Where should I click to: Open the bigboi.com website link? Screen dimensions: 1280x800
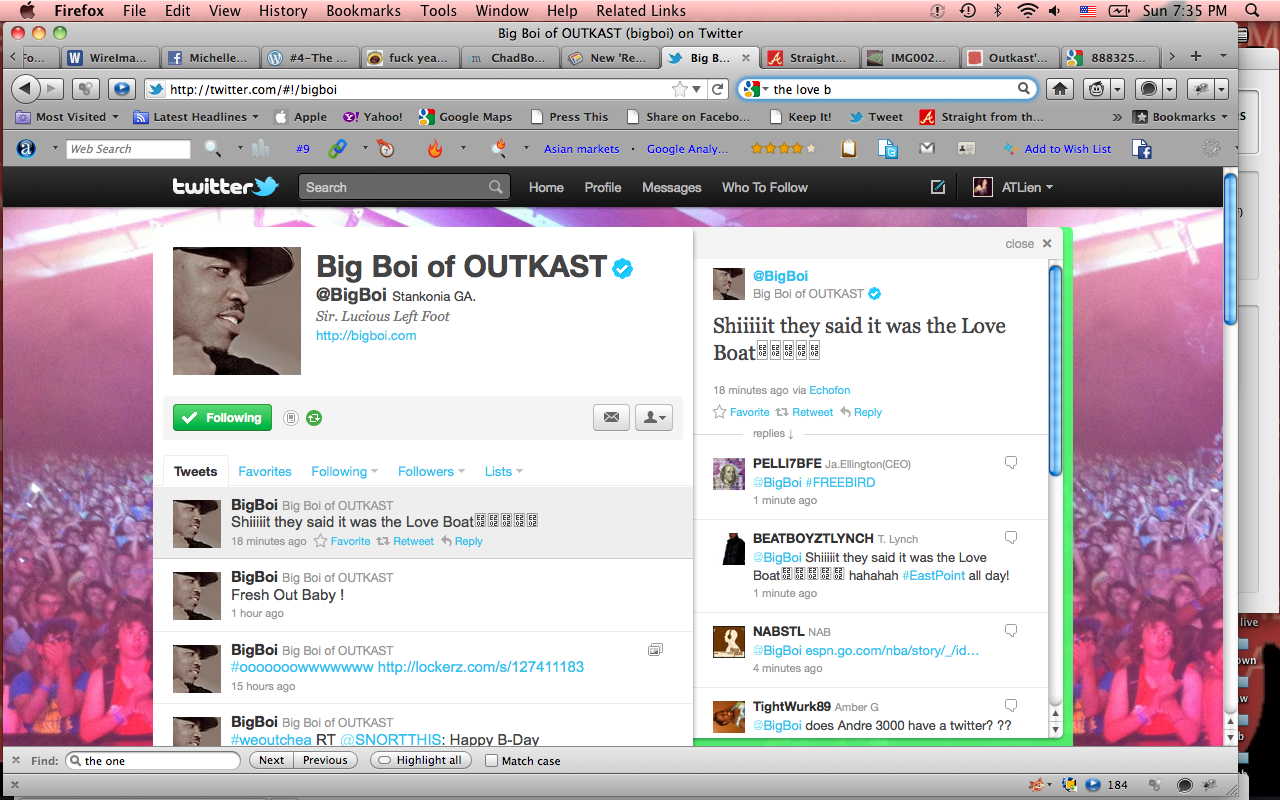[366, 336]
